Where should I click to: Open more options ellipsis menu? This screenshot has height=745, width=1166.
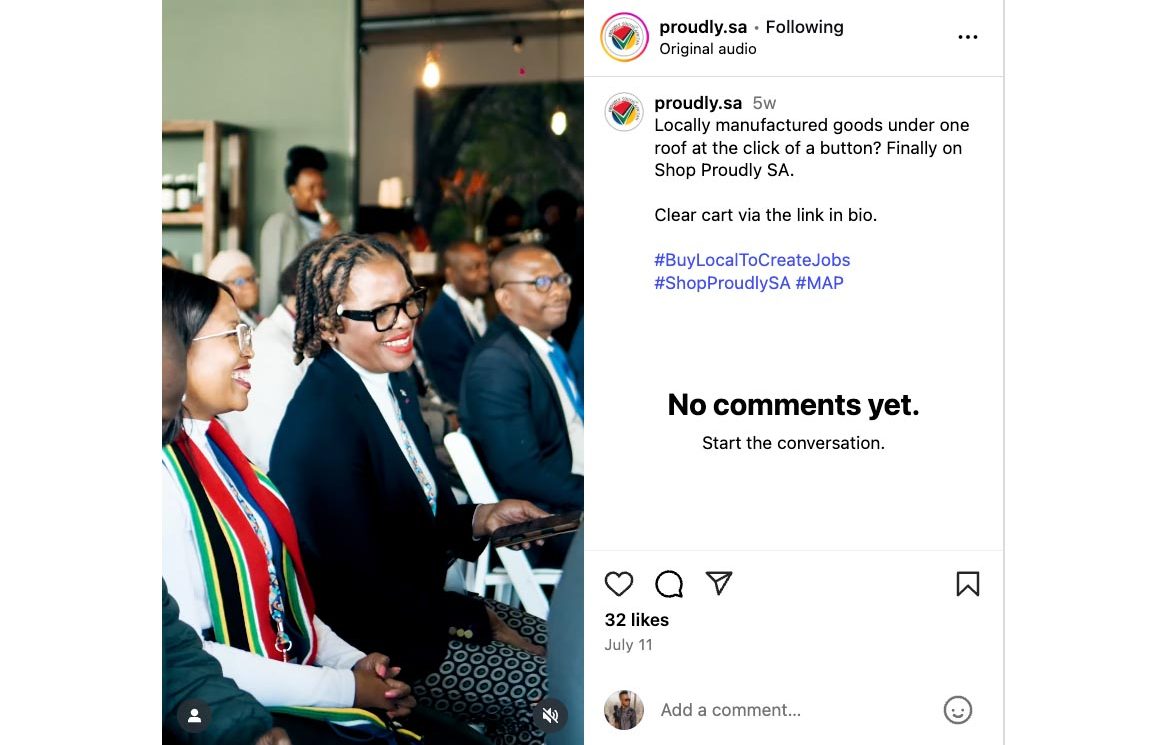coord(967,37)
